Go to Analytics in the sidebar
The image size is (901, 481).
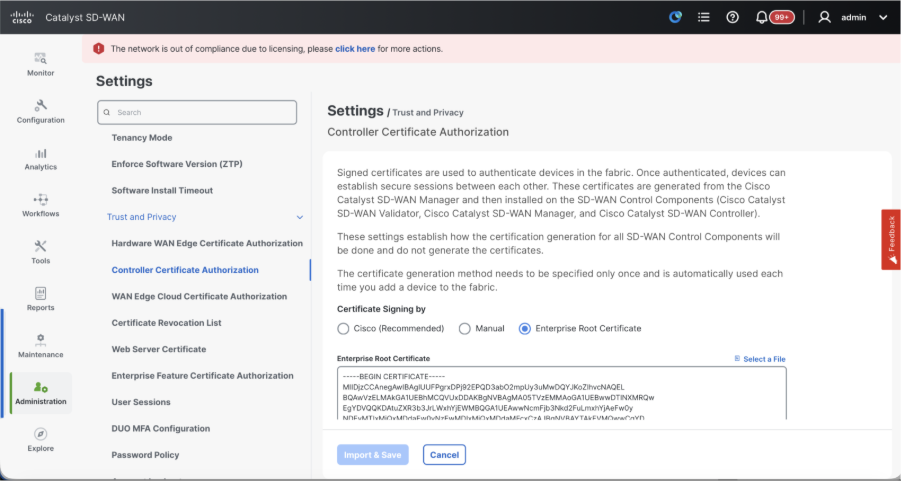coord(40,158)
